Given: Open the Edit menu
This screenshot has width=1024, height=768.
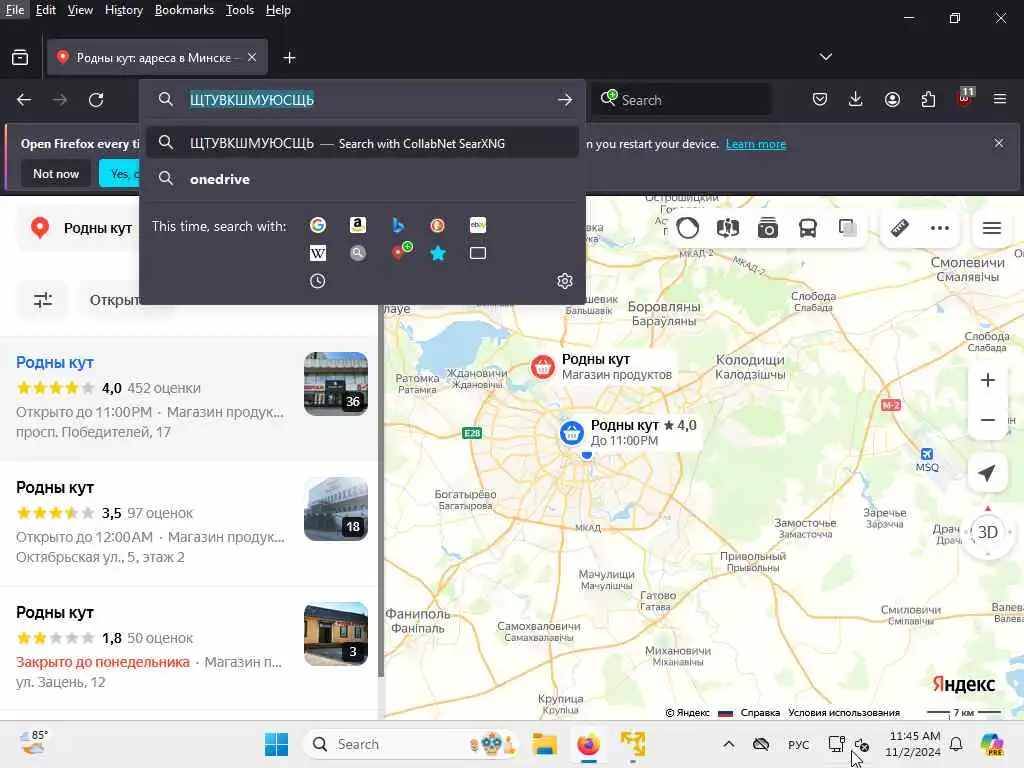Looking at the screenshot, I should pos(45,10).
